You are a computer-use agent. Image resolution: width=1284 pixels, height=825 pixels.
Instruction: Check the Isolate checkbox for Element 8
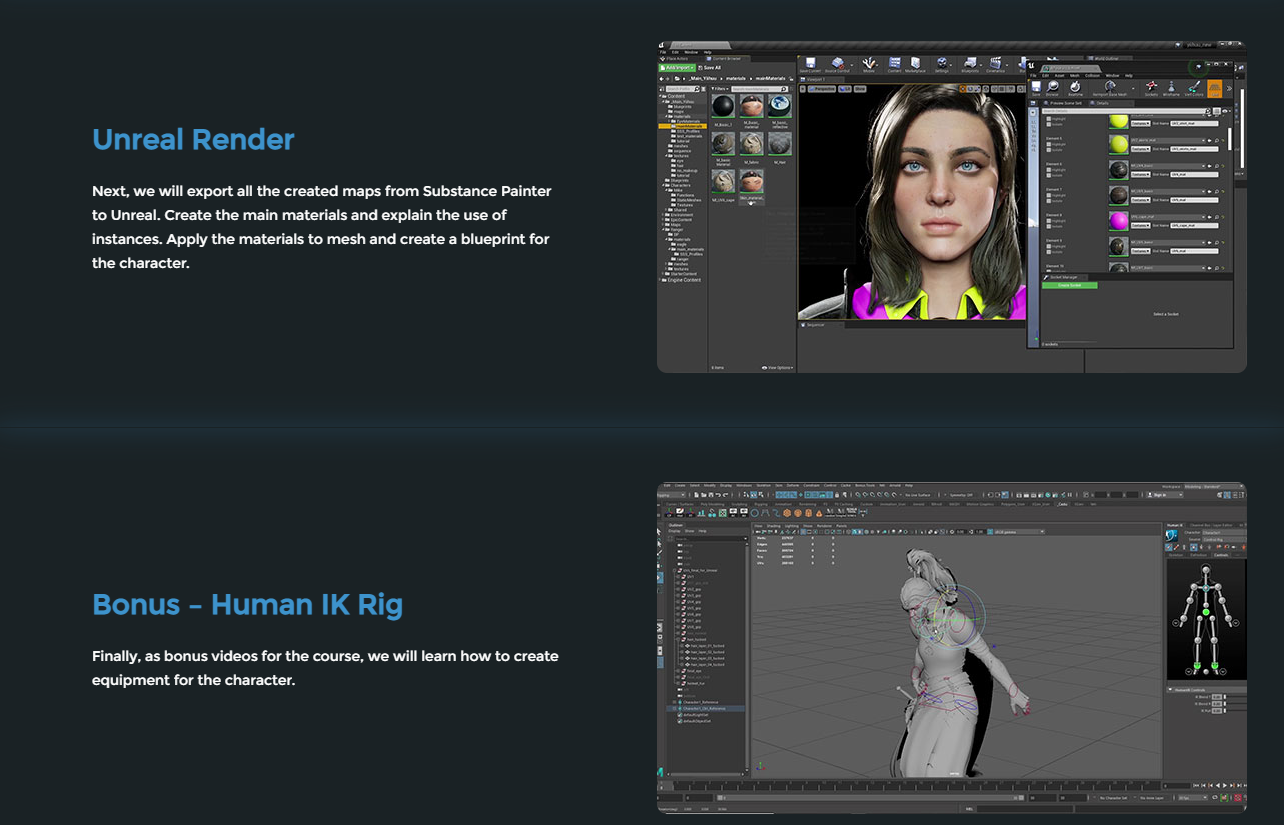1049,226
